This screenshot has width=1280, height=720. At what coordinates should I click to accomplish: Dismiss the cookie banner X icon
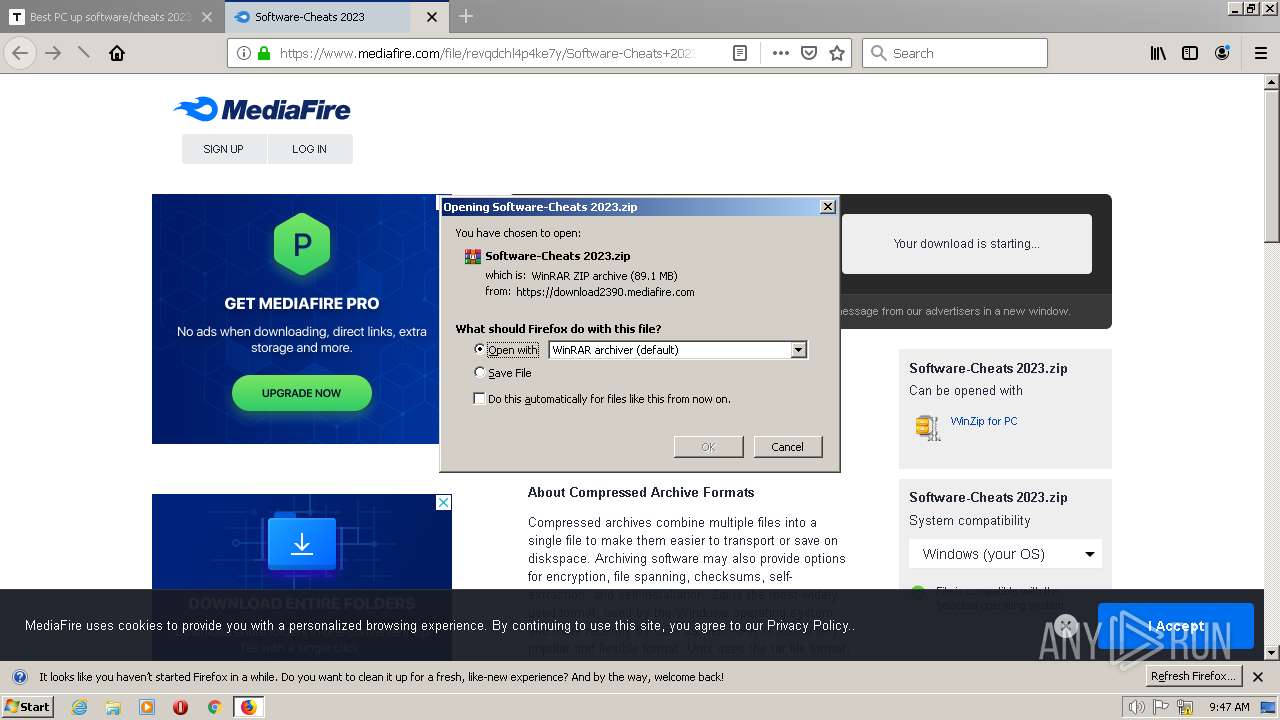pos(1066,626)
